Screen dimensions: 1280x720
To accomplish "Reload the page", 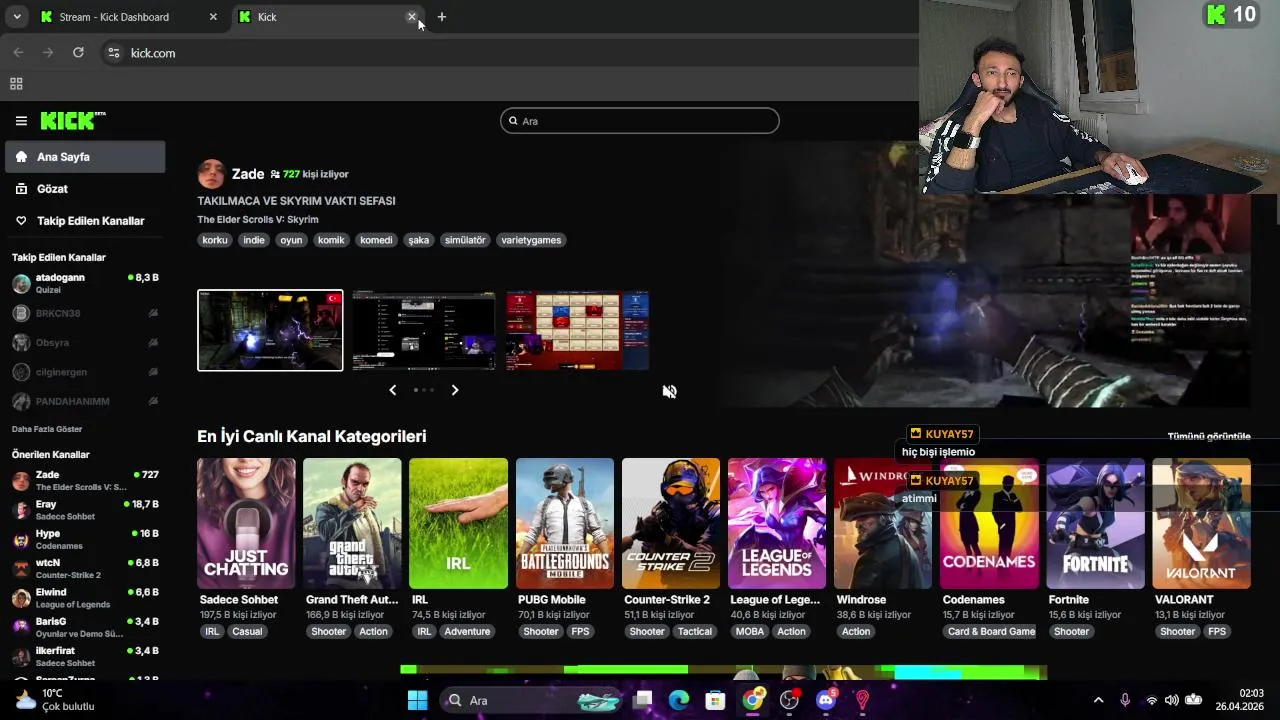I will (x=78, y=53).
